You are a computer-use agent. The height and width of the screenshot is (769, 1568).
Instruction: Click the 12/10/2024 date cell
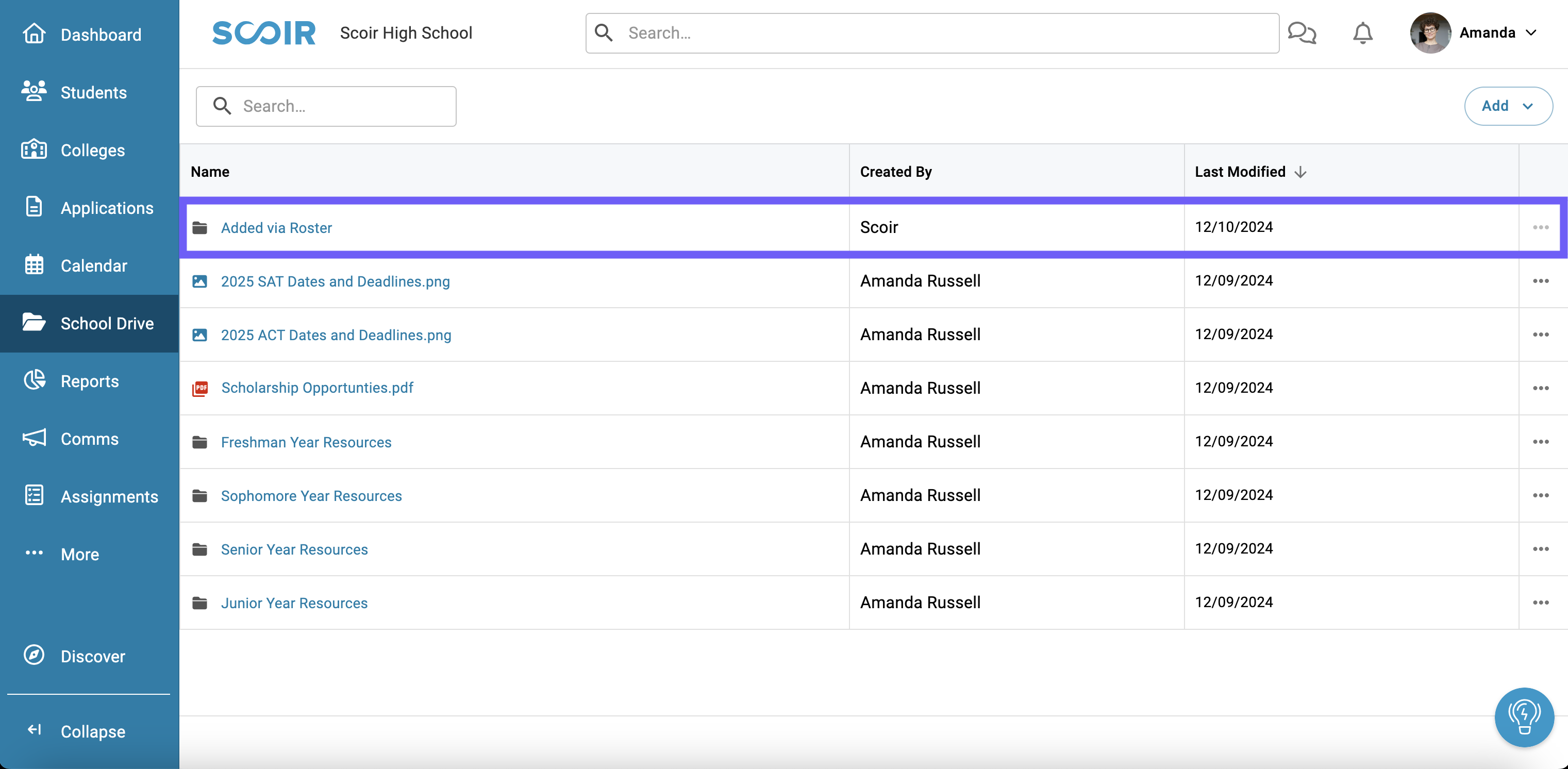tap(1234, 226)
